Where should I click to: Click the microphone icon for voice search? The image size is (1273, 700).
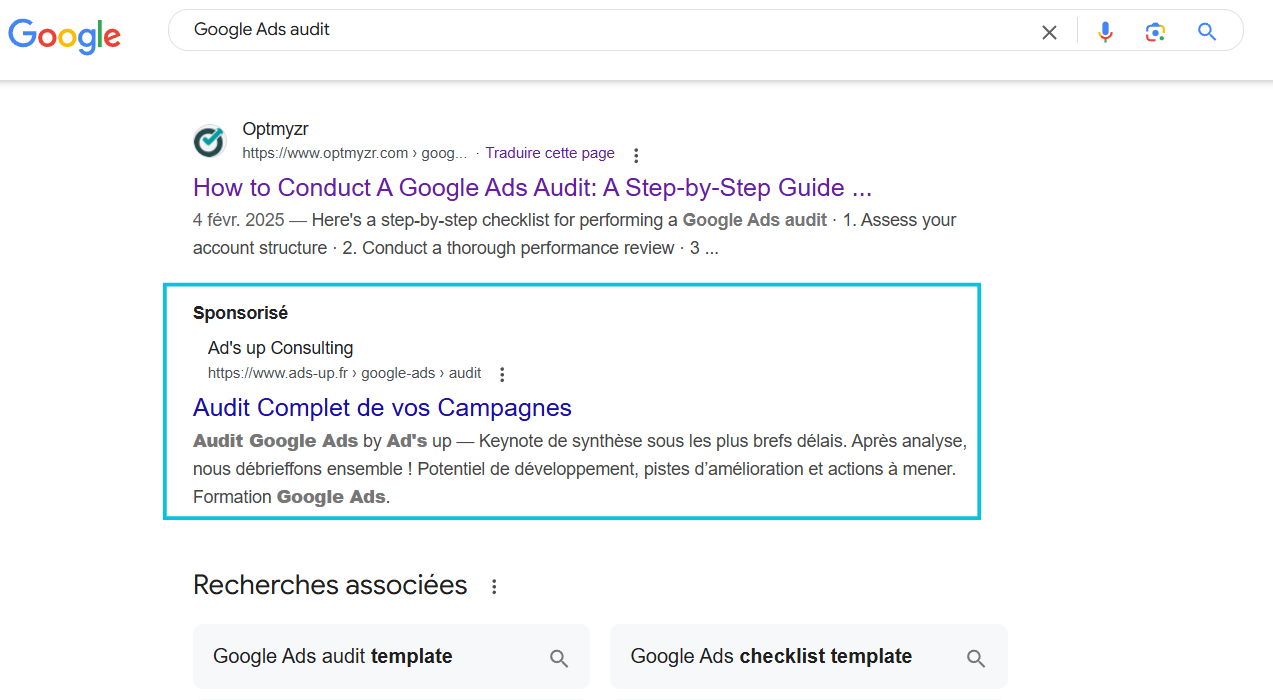[1104, 31]
